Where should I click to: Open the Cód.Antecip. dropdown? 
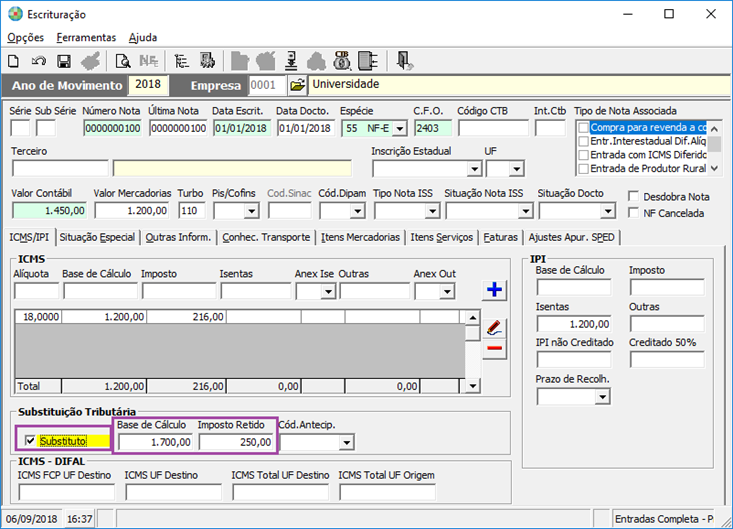tap(346, 442)
